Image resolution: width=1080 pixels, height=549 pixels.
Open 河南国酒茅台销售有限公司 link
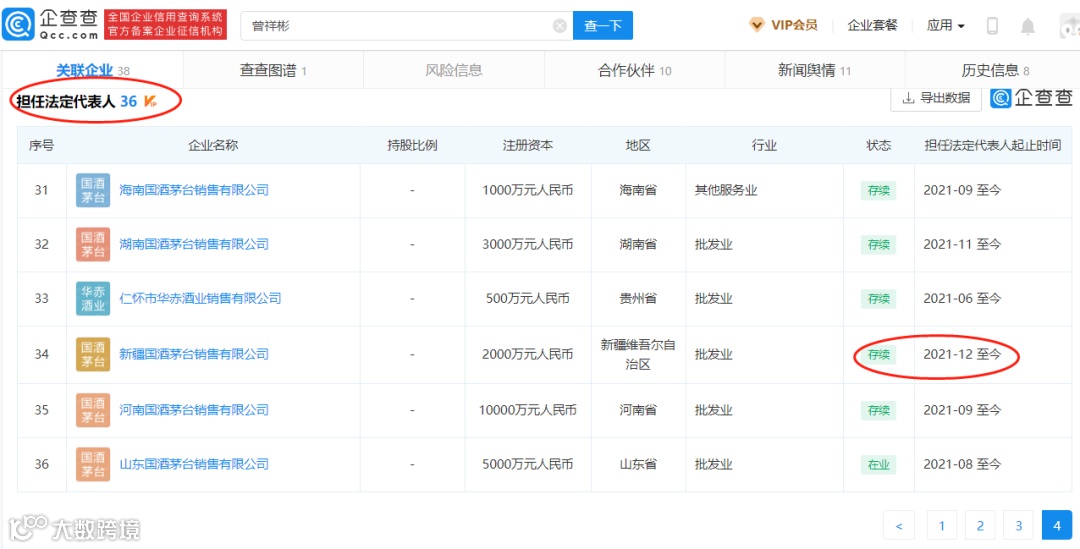194,411
